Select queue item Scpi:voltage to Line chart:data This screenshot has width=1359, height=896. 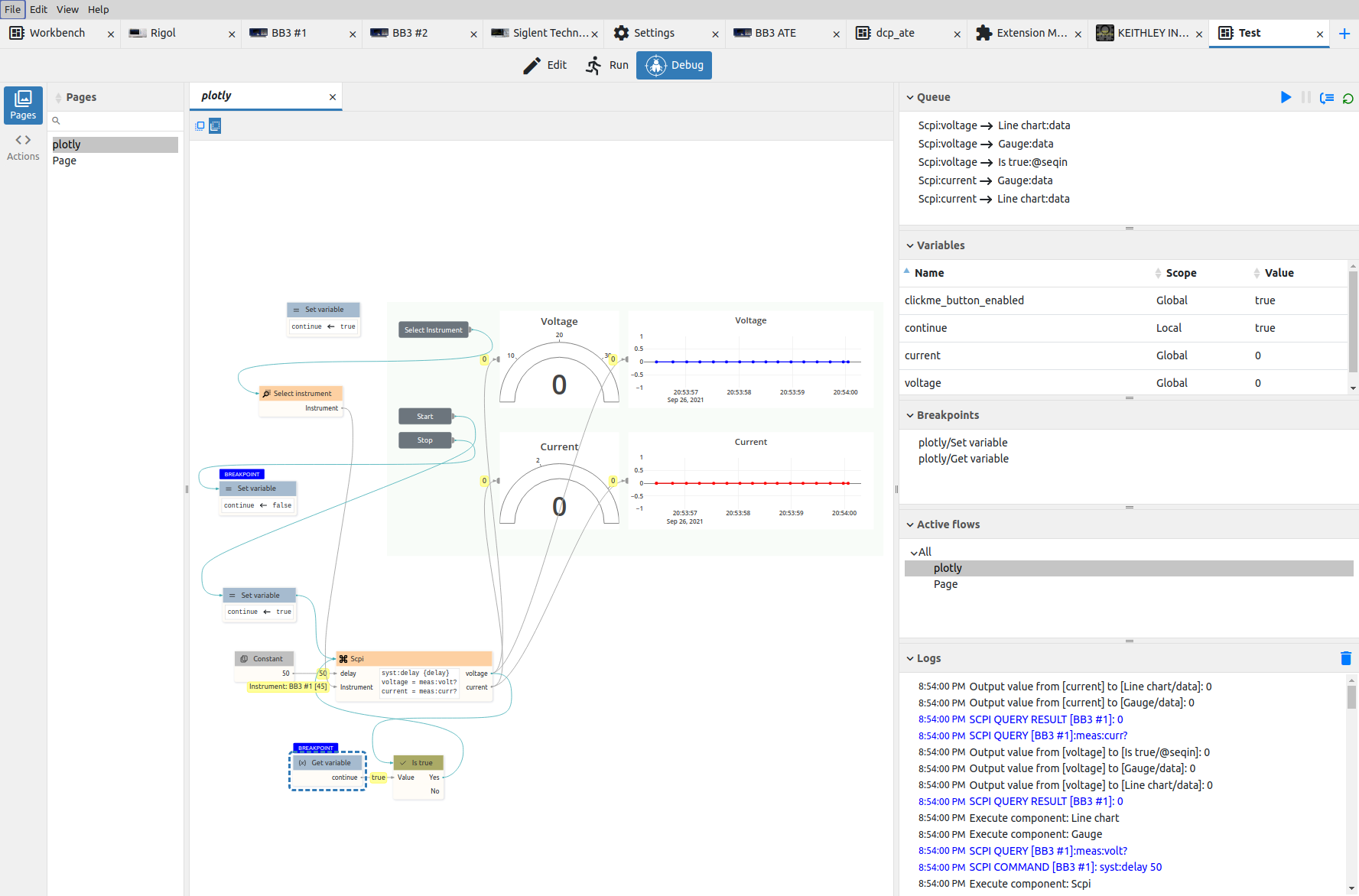(994, 125)
